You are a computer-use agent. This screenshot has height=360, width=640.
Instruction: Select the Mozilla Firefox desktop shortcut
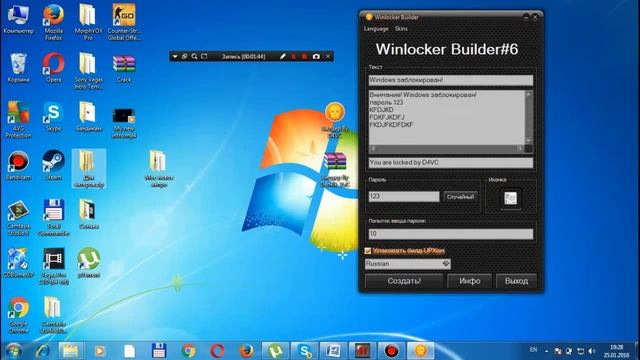tap(53, 22)
